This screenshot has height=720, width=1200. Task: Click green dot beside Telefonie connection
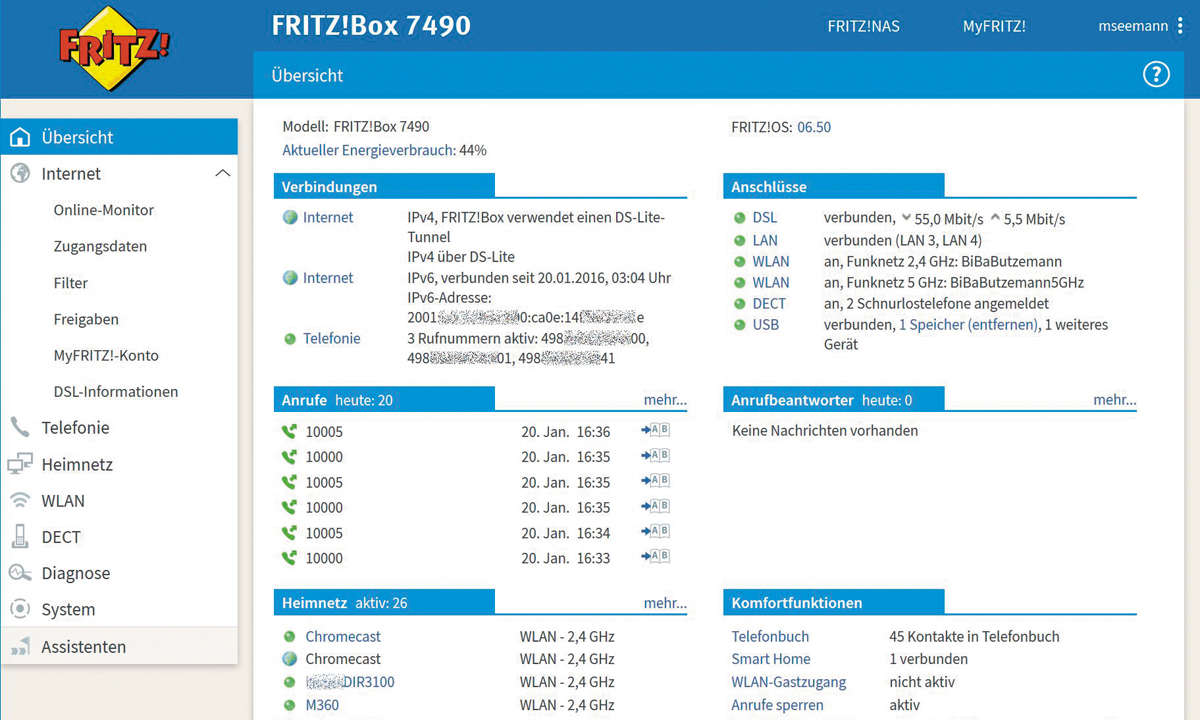(290, 339)
